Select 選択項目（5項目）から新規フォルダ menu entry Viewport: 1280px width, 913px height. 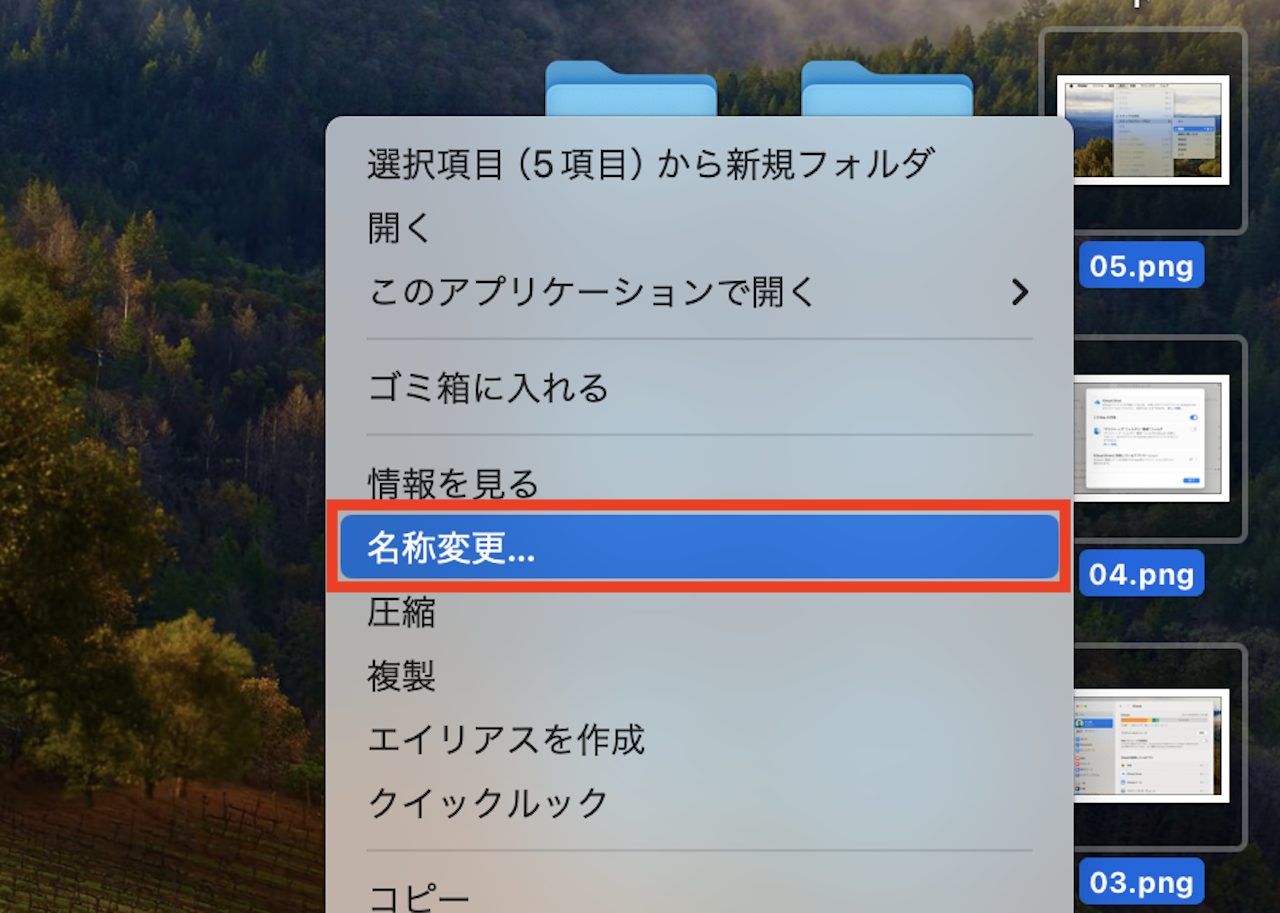pyautogui.click(x=699, y=164)
